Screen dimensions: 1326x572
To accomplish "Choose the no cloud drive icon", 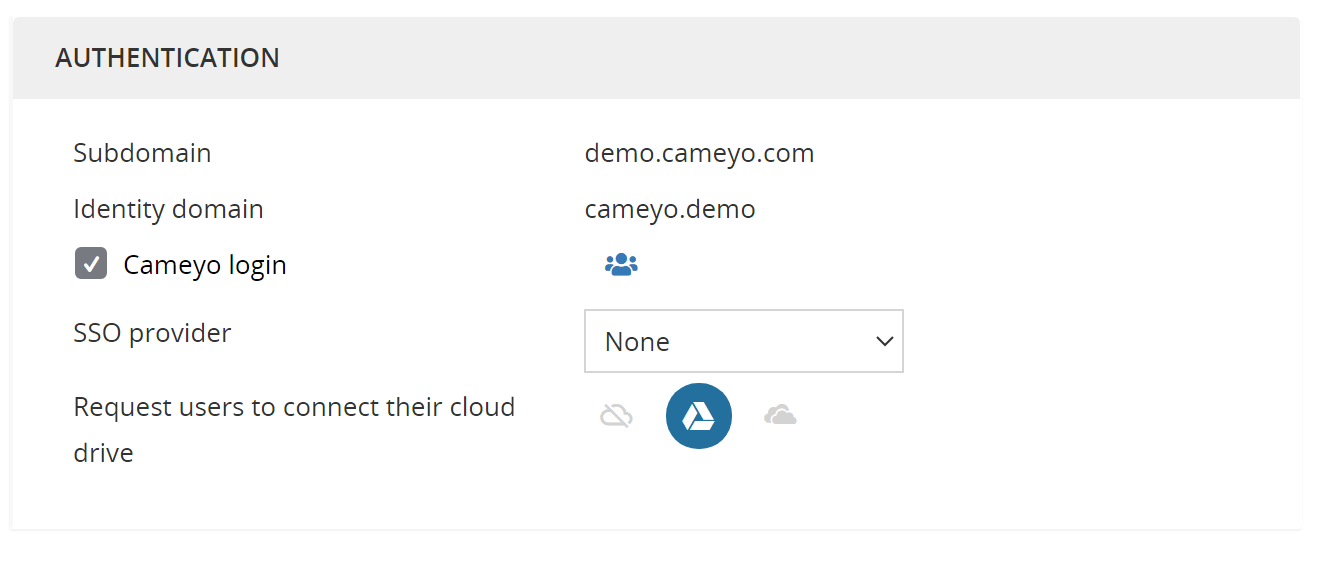I will click(x=616, y=415).
